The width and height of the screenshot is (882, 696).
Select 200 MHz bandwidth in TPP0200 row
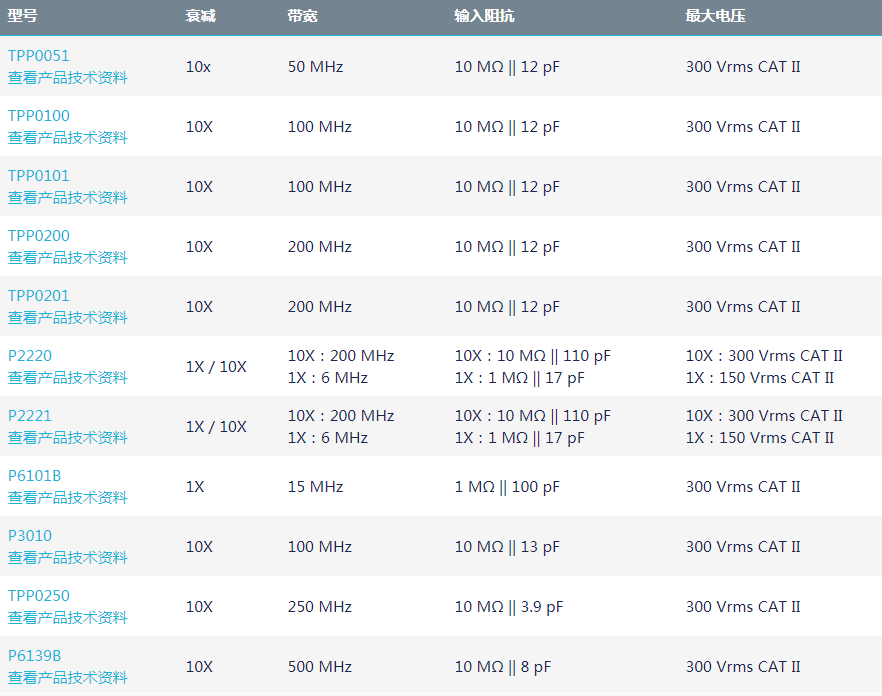(x=320, y=247)
